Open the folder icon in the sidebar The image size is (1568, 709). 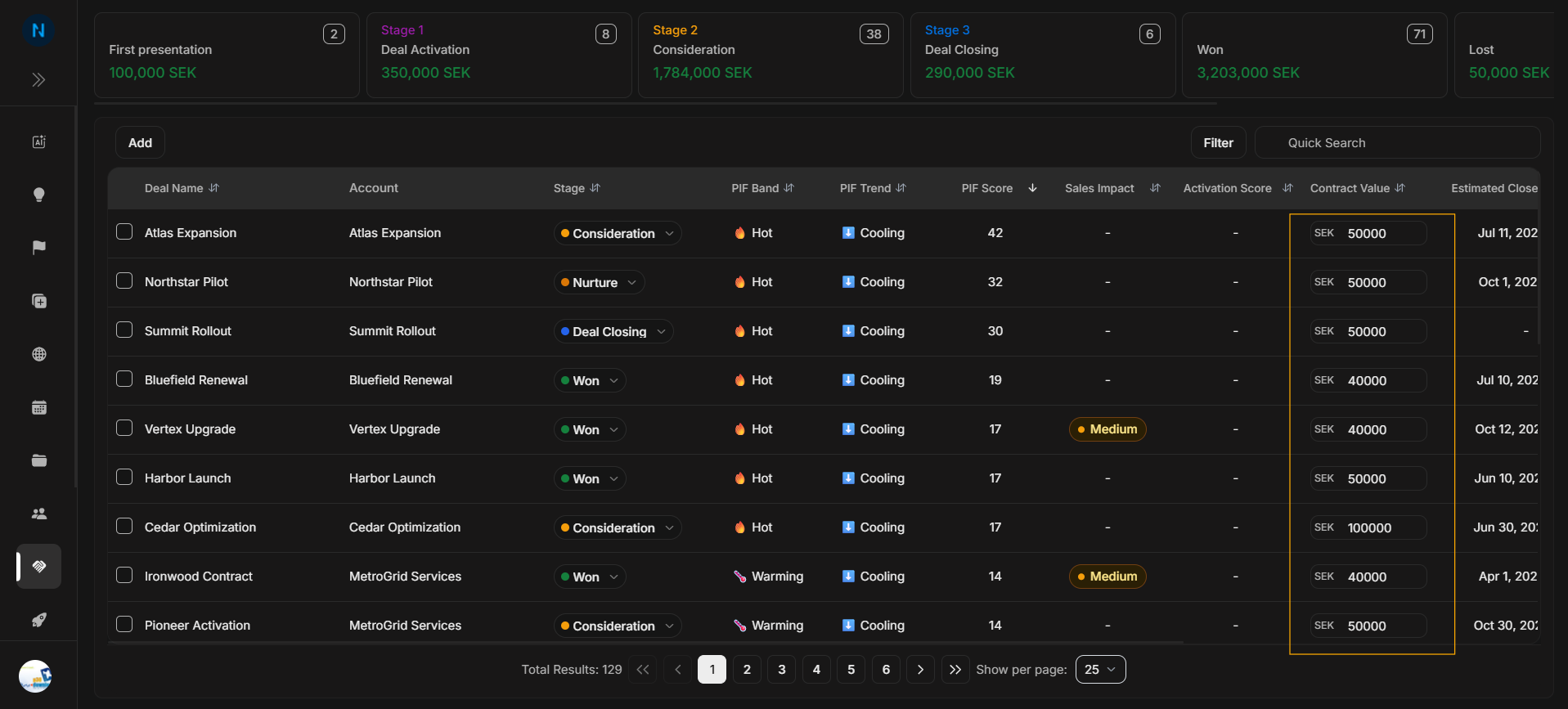pyautogui.click(x=38, y=460)
